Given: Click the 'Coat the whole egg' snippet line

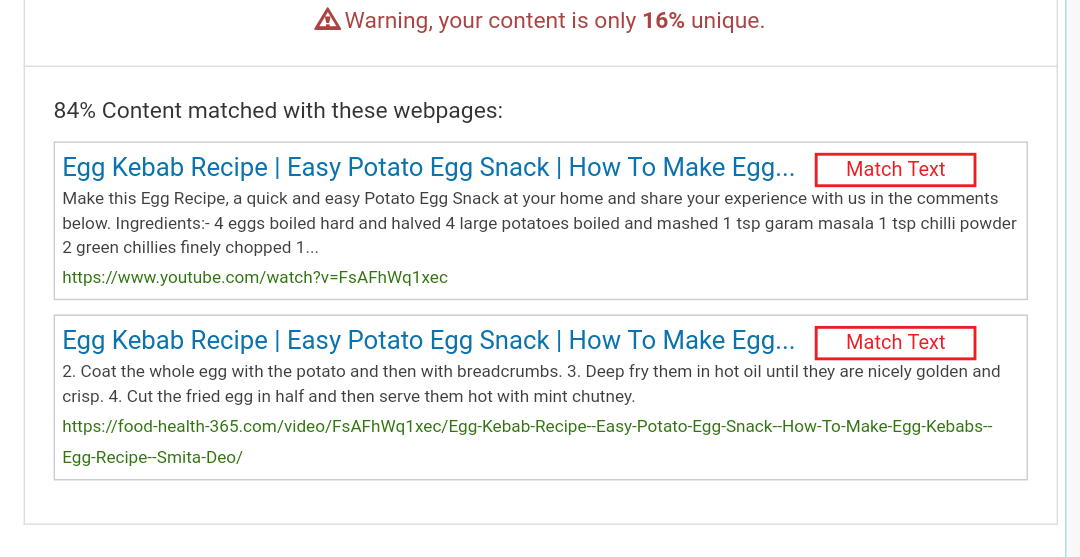Looking at the screenshot, I should (200, 371).
